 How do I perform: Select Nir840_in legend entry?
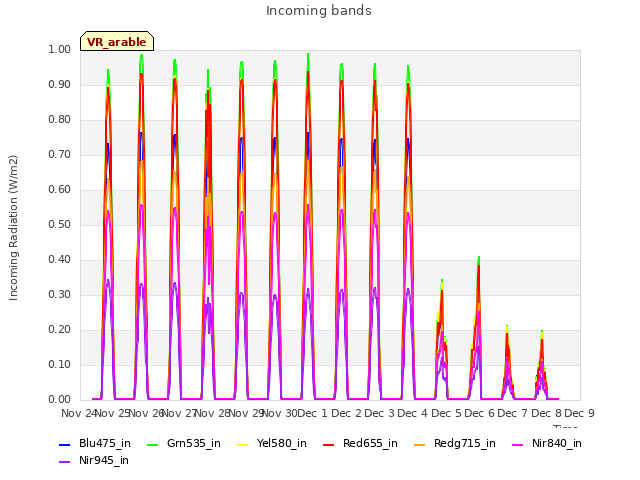click(x=547, y=443)
